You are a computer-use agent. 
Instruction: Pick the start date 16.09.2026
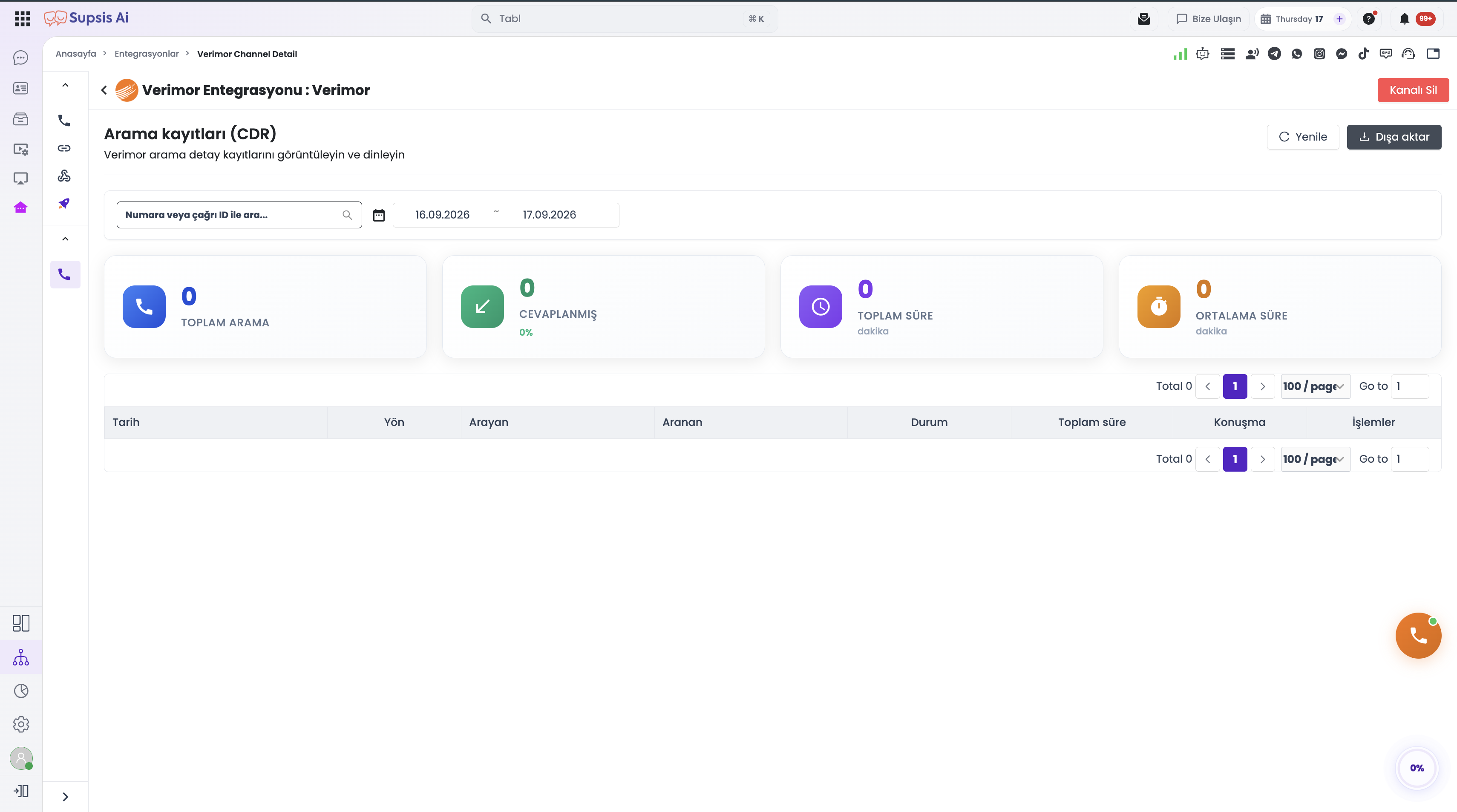coord(442,215)
